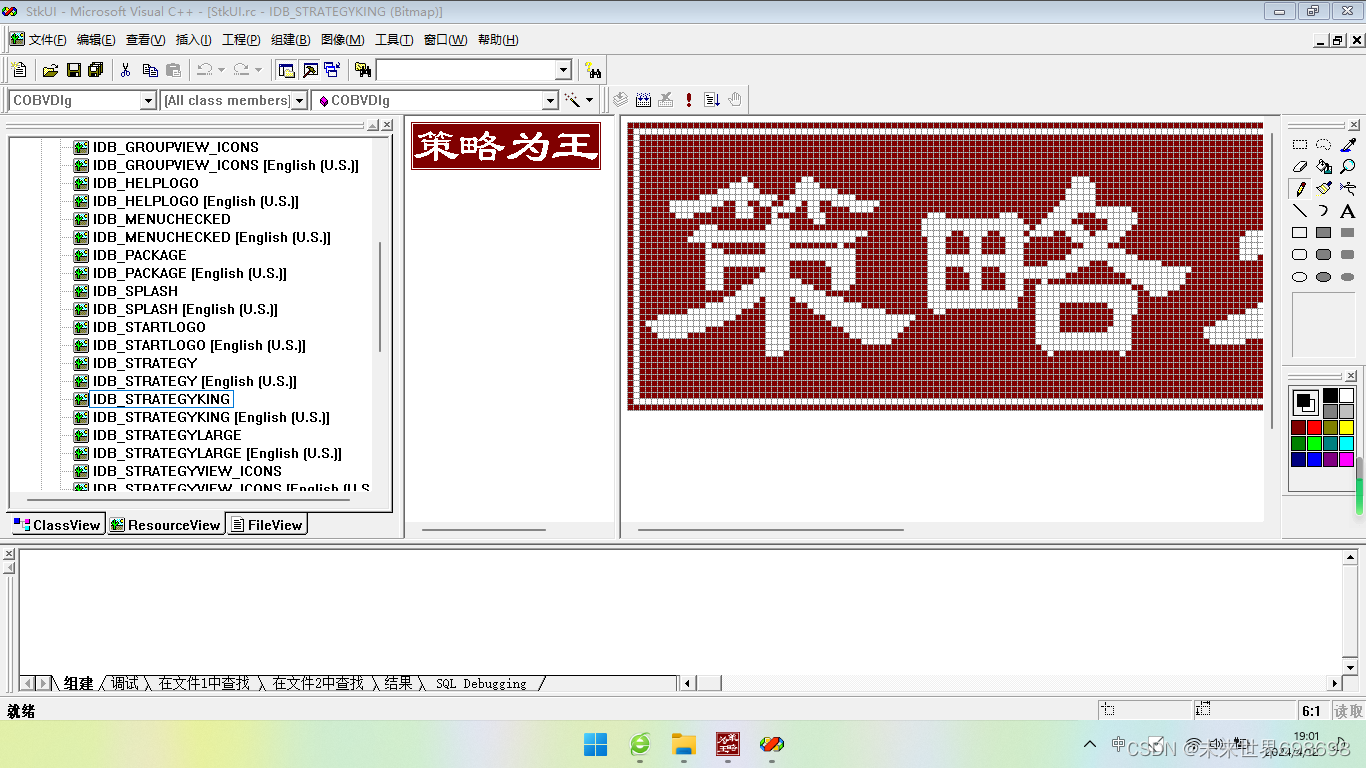Image resolution: width=1366 pixels, height=768 pixels.
Task: Click the Save All toolbar button
Action: (x=95, y=69)
